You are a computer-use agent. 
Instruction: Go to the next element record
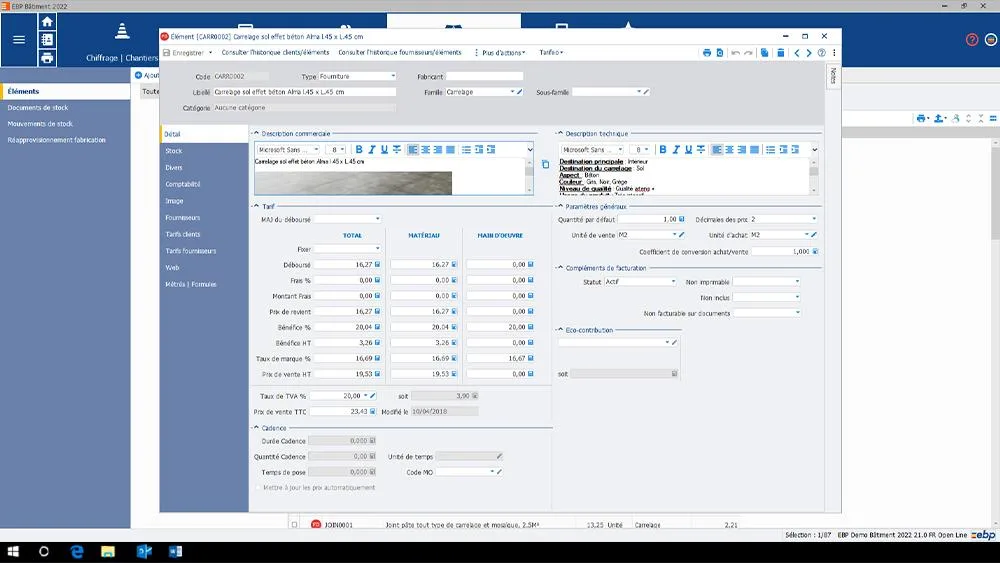809,53
